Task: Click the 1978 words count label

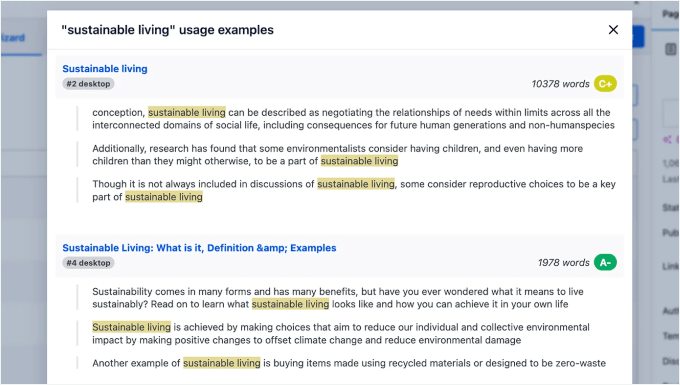Action: coord(563,263)
